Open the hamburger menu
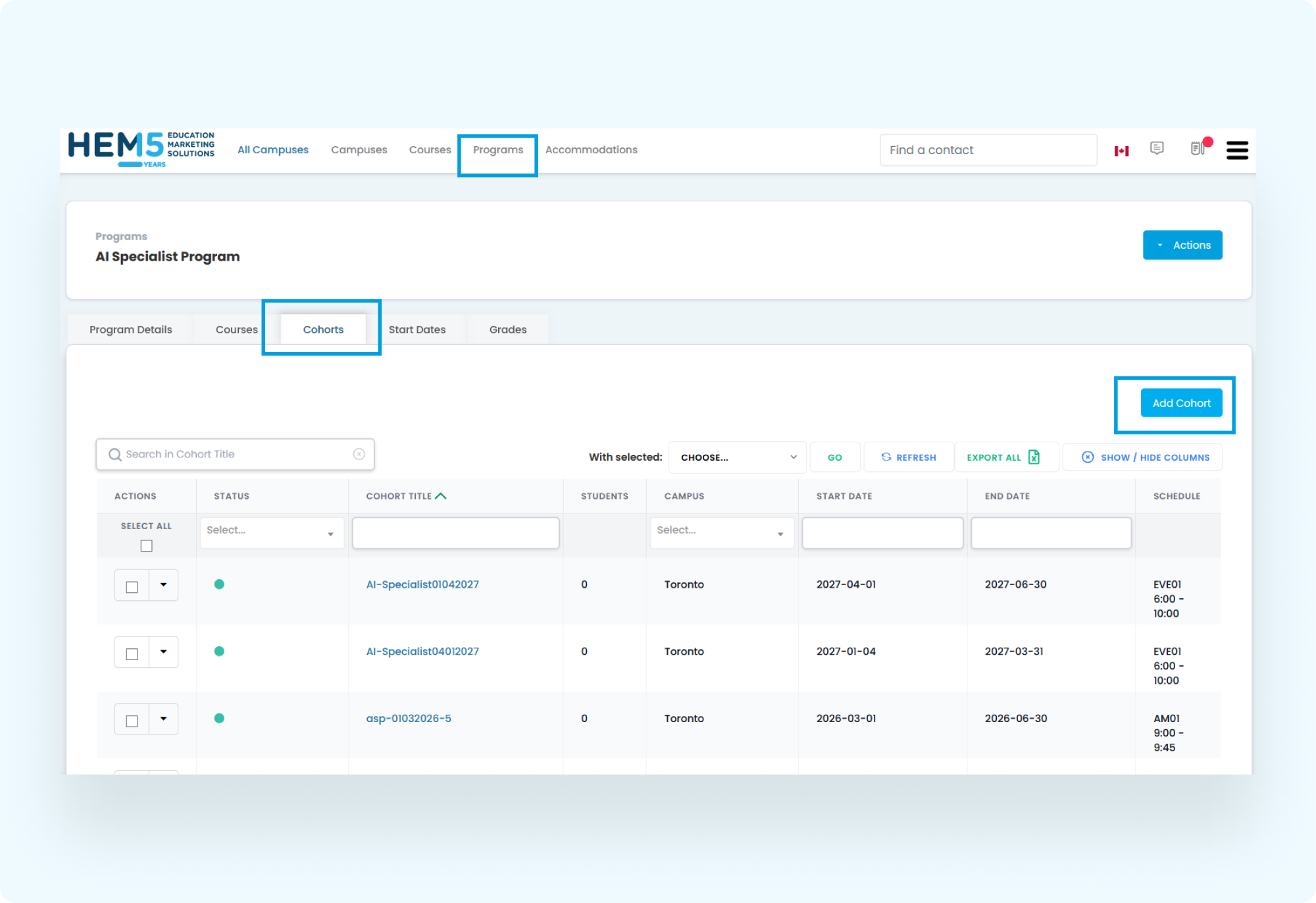 1237,151
